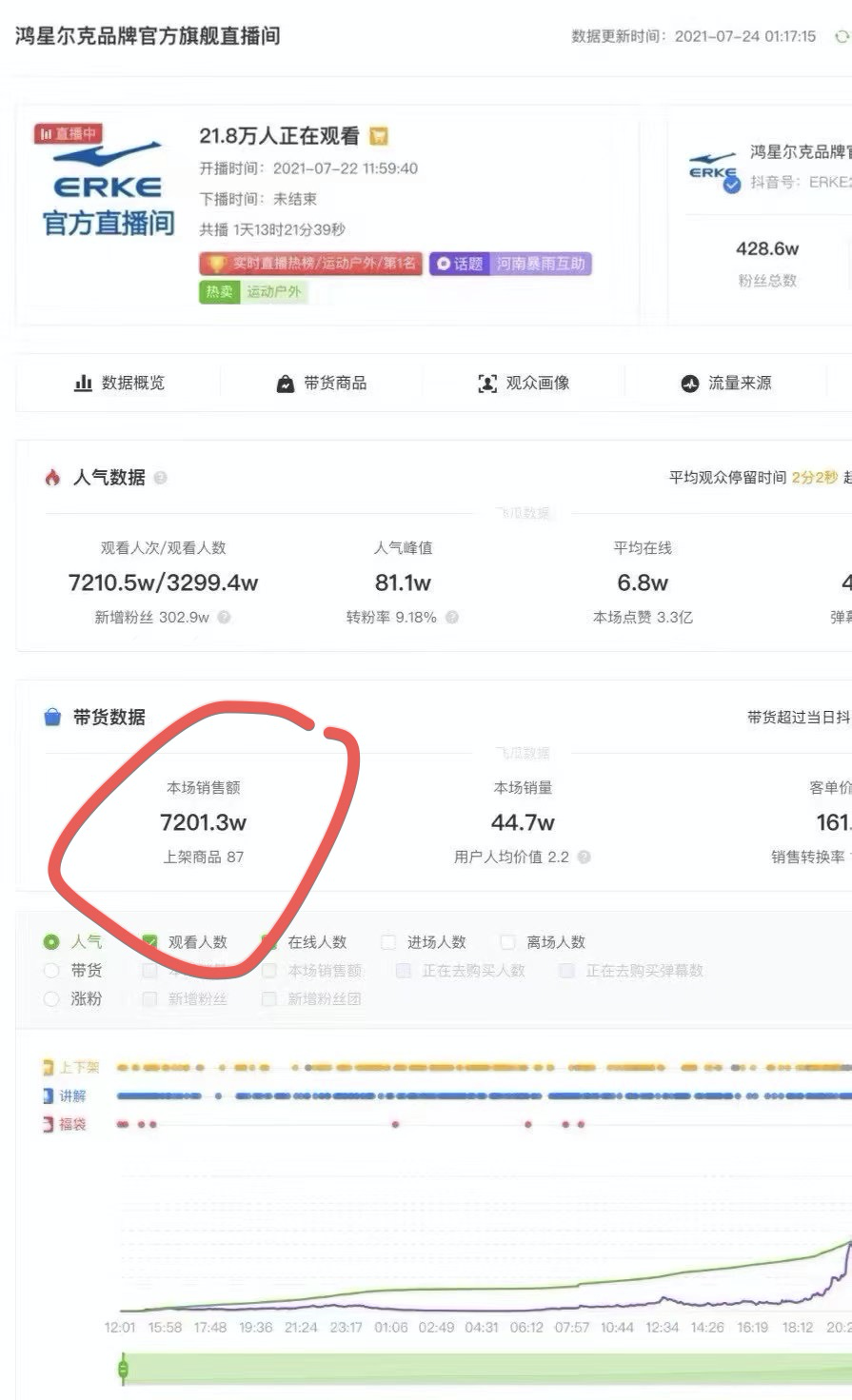Click the 44.7w 本场销量 value
852x1400 pixels.
523,822
